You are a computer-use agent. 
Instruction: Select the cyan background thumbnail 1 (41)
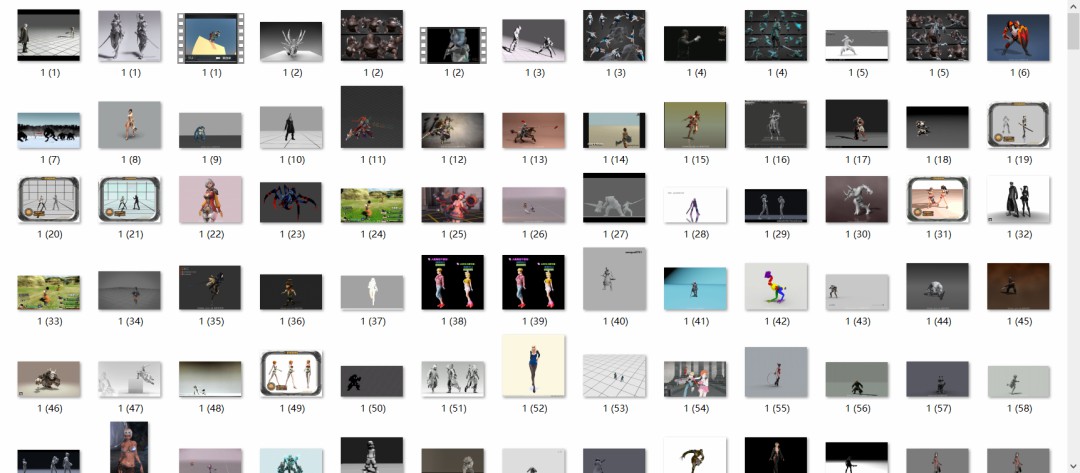(695, 288)
